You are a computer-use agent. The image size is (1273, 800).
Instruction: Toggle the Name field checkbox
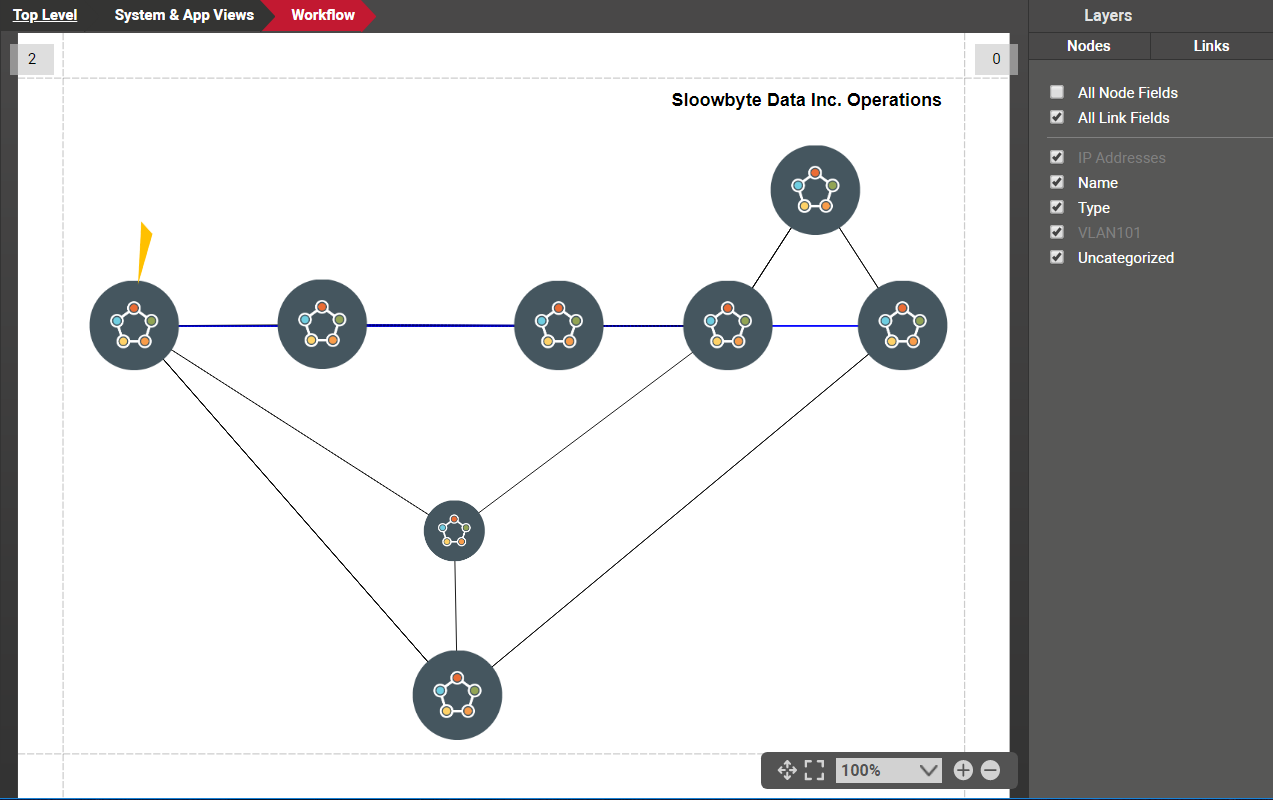pos(1057,182)
